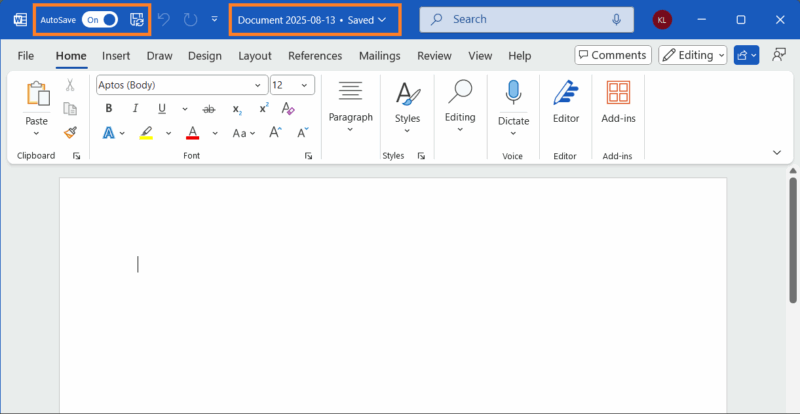Click the Redo arrow
This screenshot has height=414, width=800.
pyautogui.click(x=190, y=20)
